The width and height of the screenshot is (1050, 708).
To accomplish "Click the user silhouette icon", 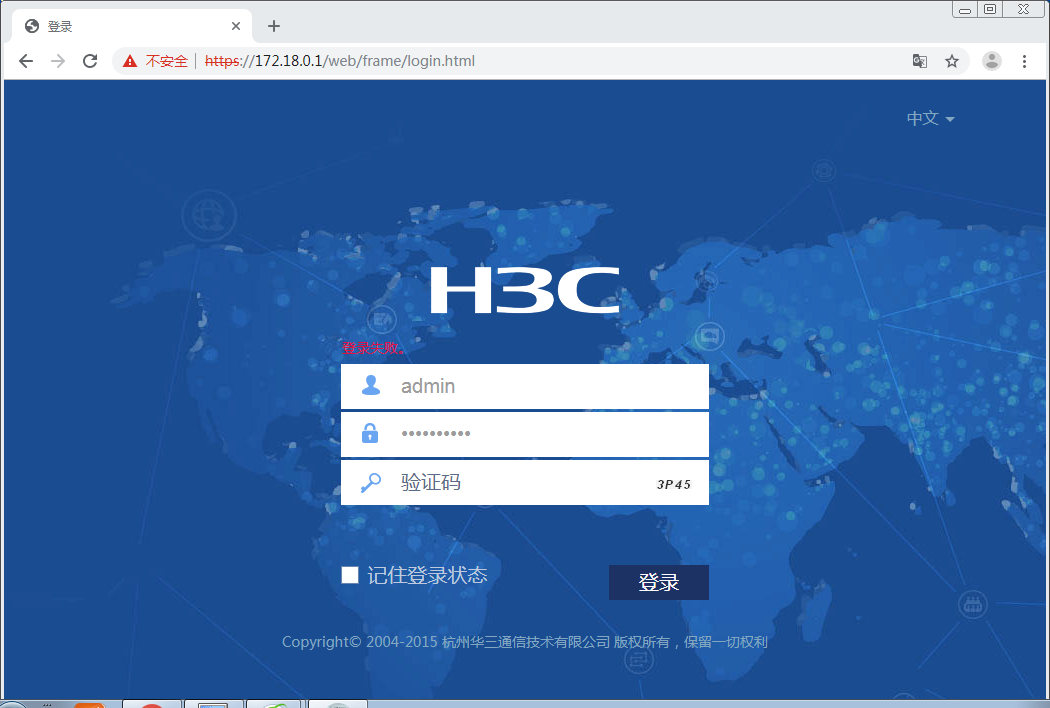I will pos(370,385).
